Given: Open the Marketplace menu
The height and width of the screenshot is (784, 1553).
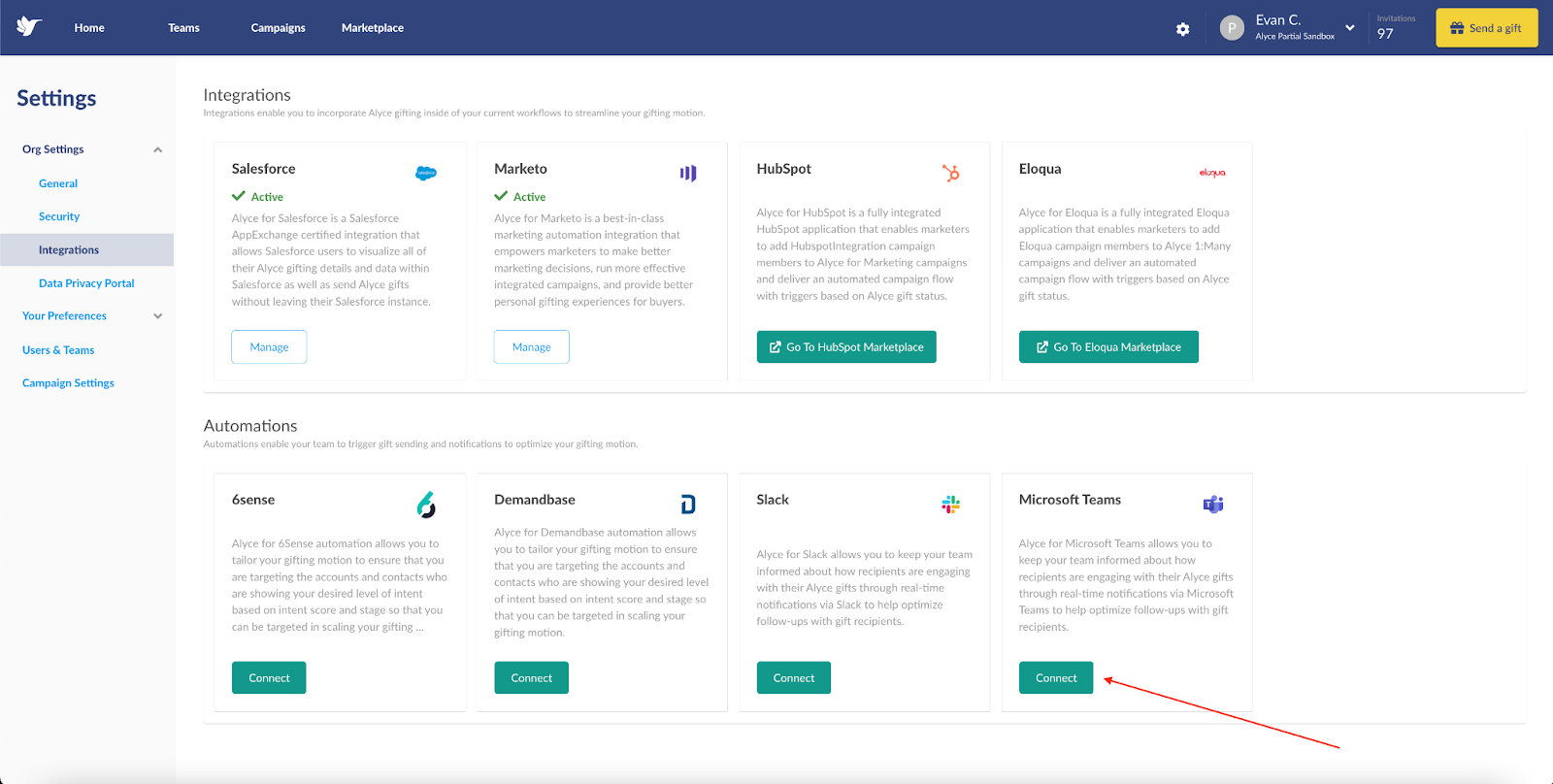Looking at the screenshot, I should pyautogui.click(x=373, y=28).
